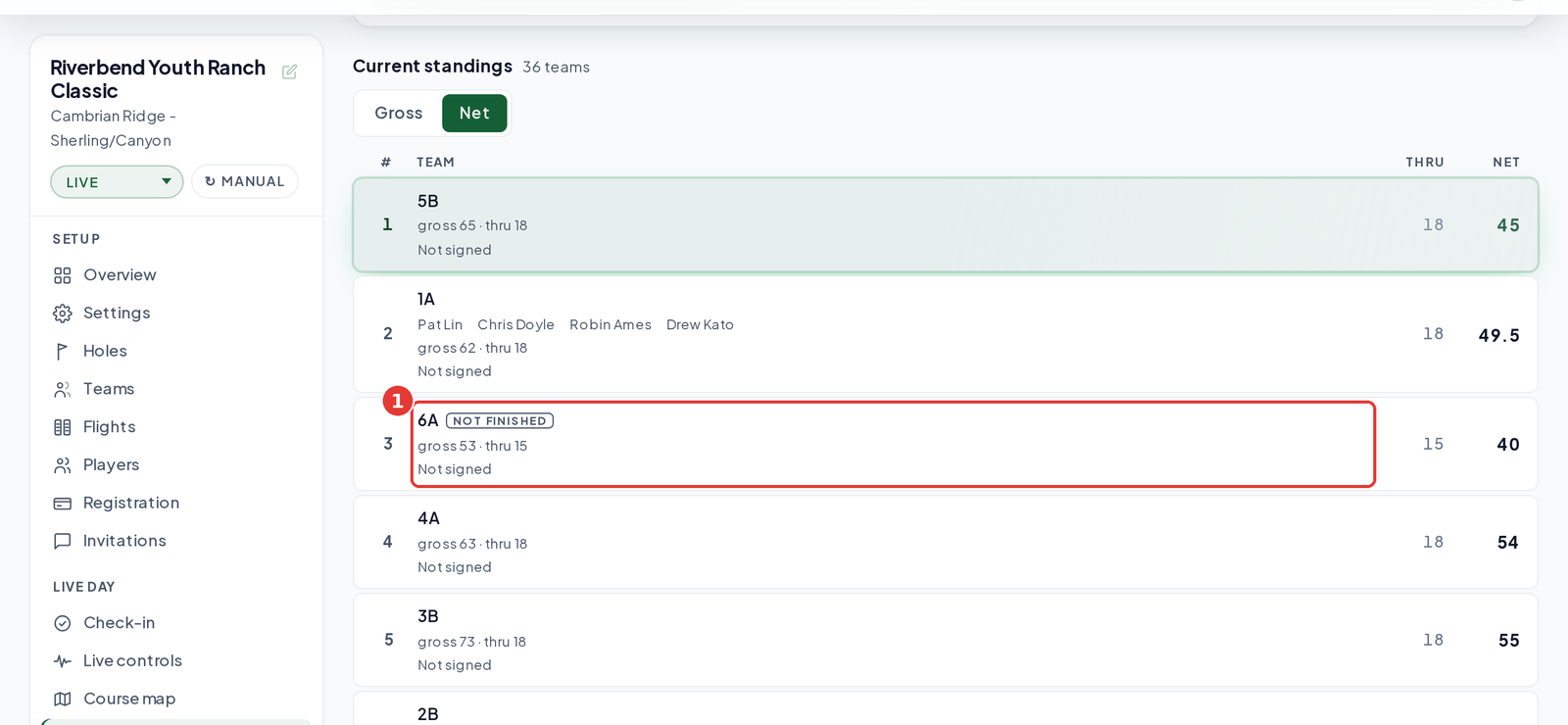Image resolution: width=1568 pixels, height=725 pixels.
Task: Click the Players icon in sidebar
Action: [x=63, y=465]
